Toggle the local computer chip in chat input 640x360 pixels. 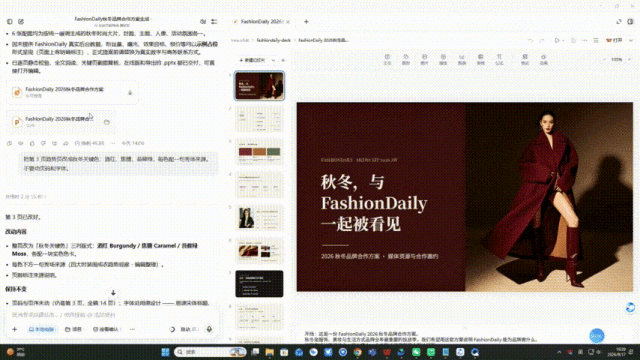pyautogui.click(x=41, y=329)
